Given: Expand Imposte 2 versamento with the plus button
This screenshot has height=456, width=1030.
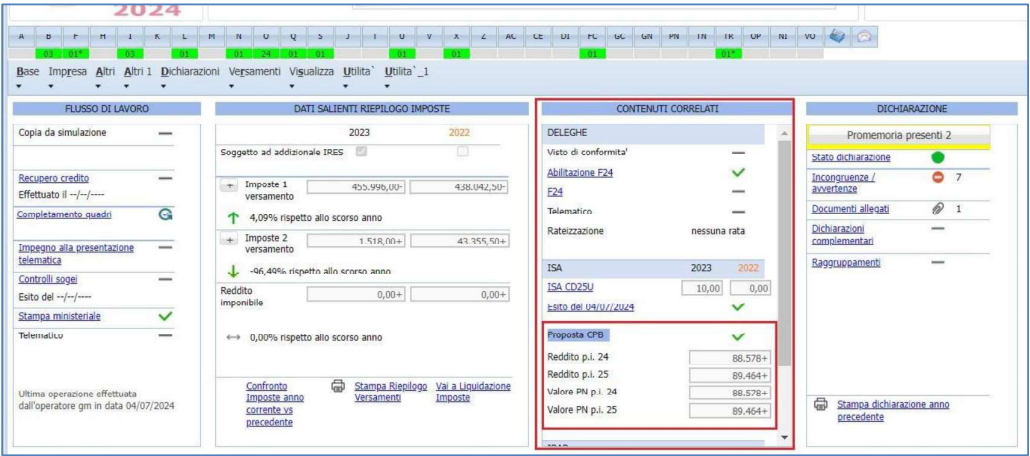Looking at the screenshot, I should tap(230, 240).
